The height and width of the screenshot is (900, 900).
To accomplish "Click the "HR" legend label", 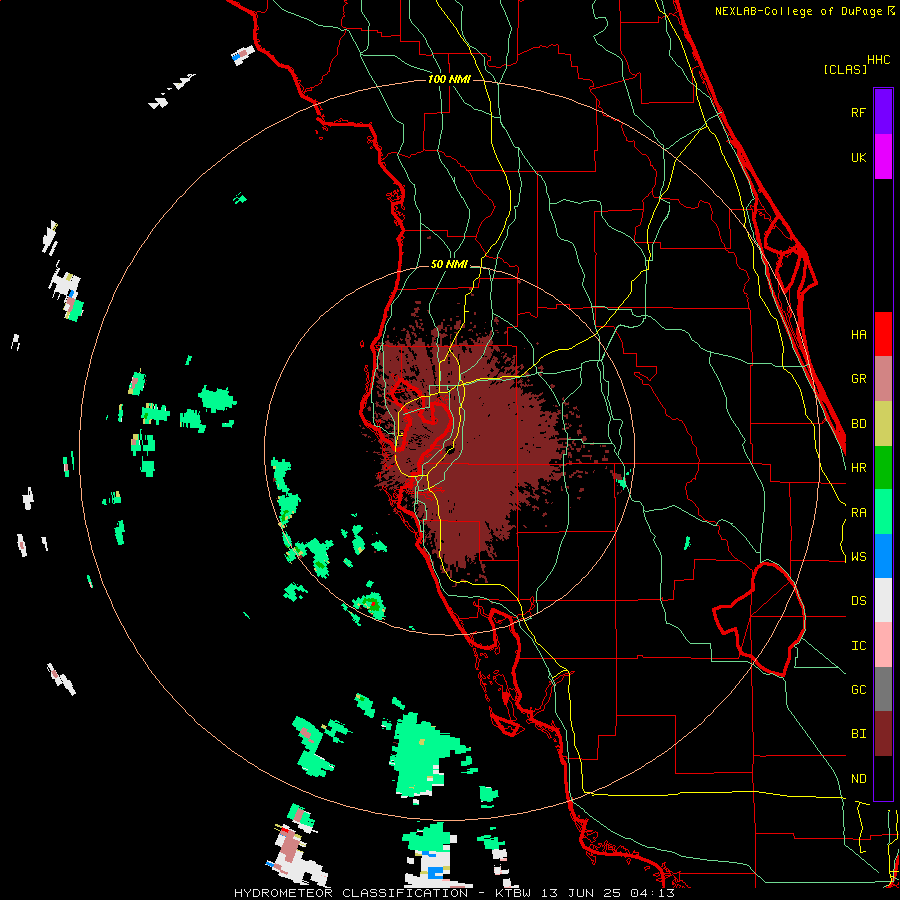I will click(858, 468).
